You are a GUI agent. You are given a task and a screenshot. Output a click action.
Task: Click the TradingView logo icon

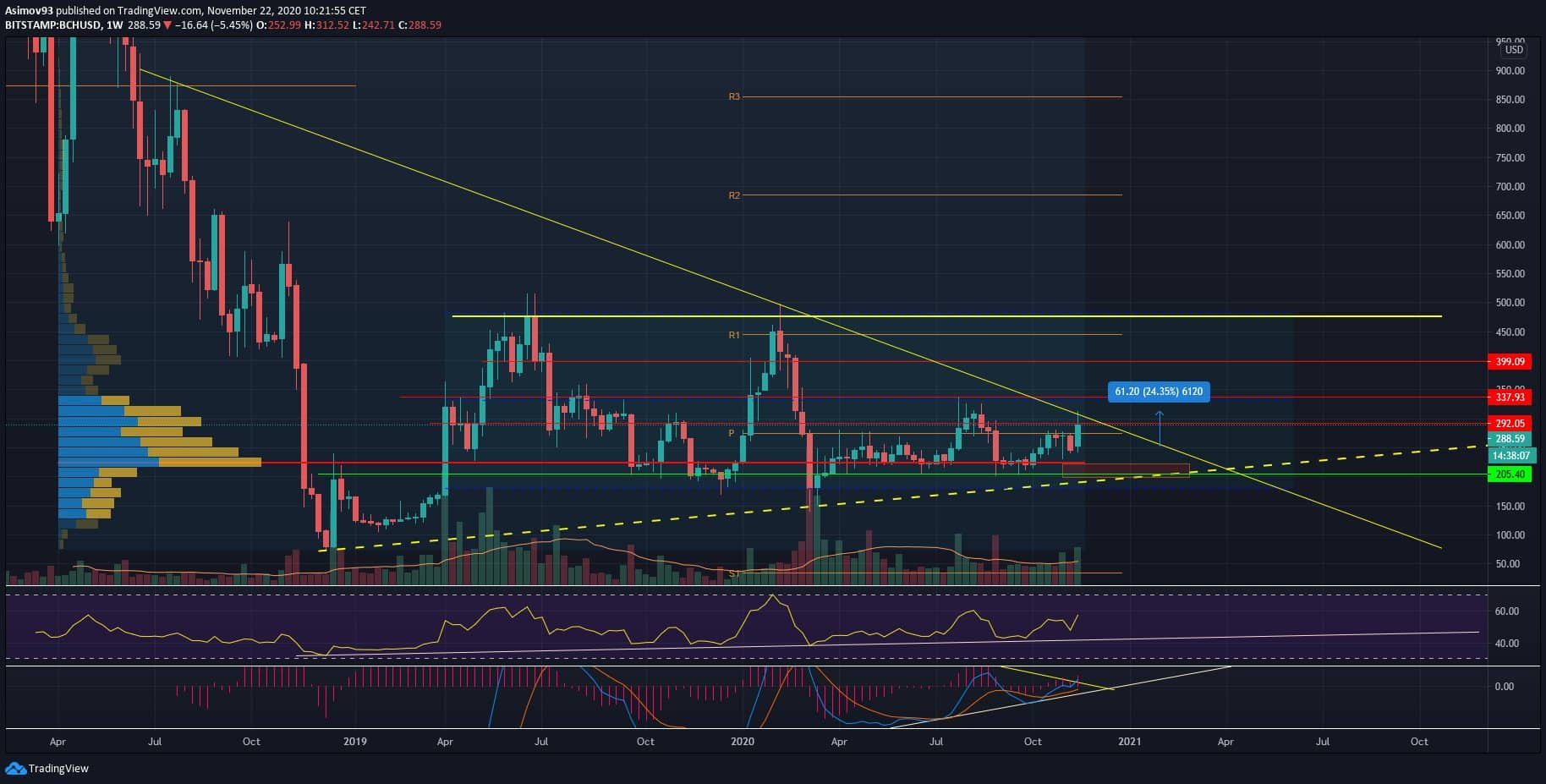pos(15,768)
